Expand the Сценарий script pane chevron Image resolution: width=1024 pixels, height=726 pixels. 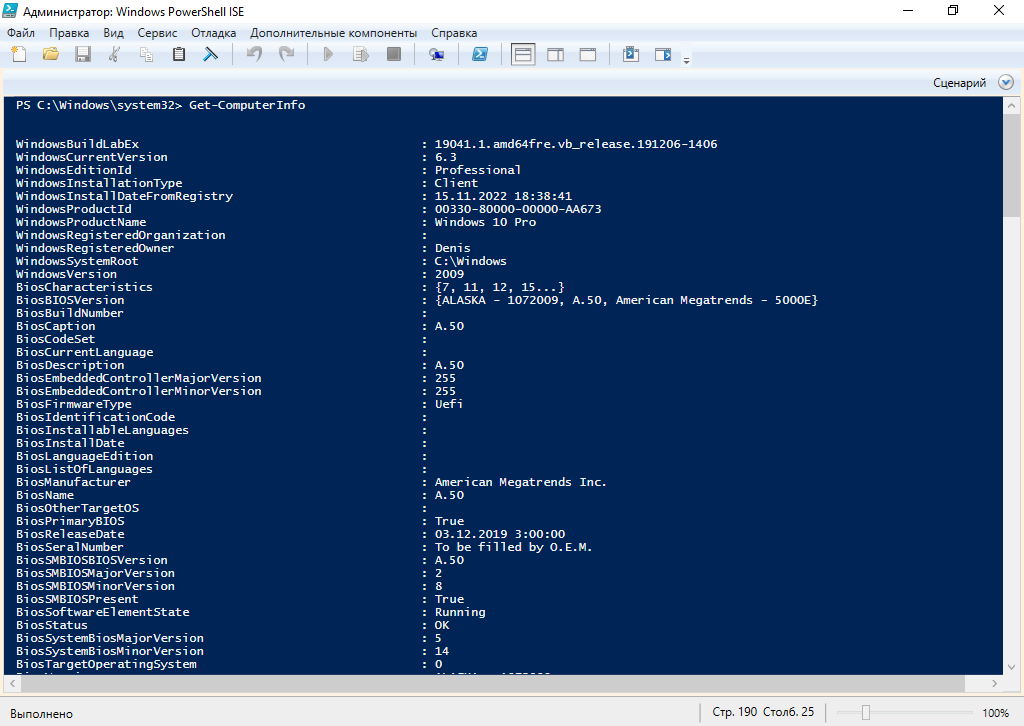(x=1004, y=83)
